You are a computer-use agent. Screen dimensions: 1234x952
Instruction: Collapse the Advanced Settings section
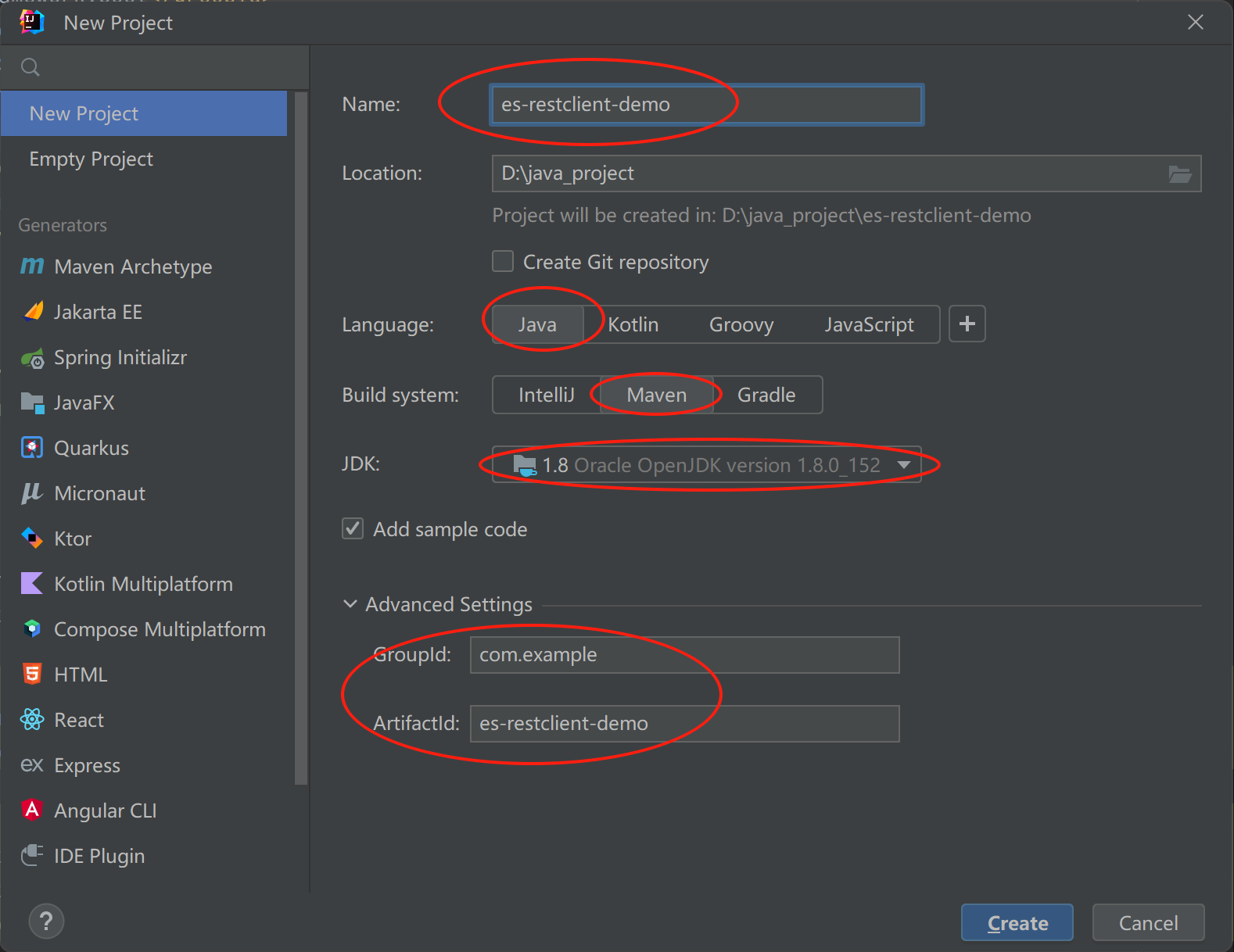[x=350, y=604]
